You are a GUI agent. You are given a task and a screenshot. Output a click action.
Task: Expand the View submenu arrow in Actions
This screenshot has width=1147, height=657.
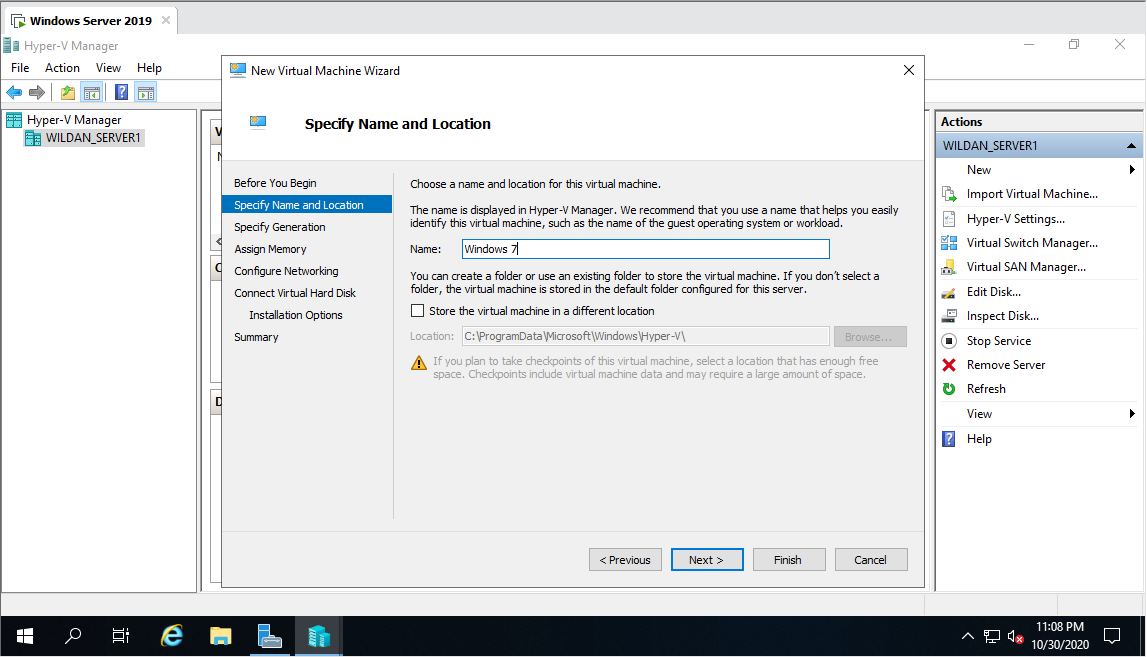(x=1132, y=414)
